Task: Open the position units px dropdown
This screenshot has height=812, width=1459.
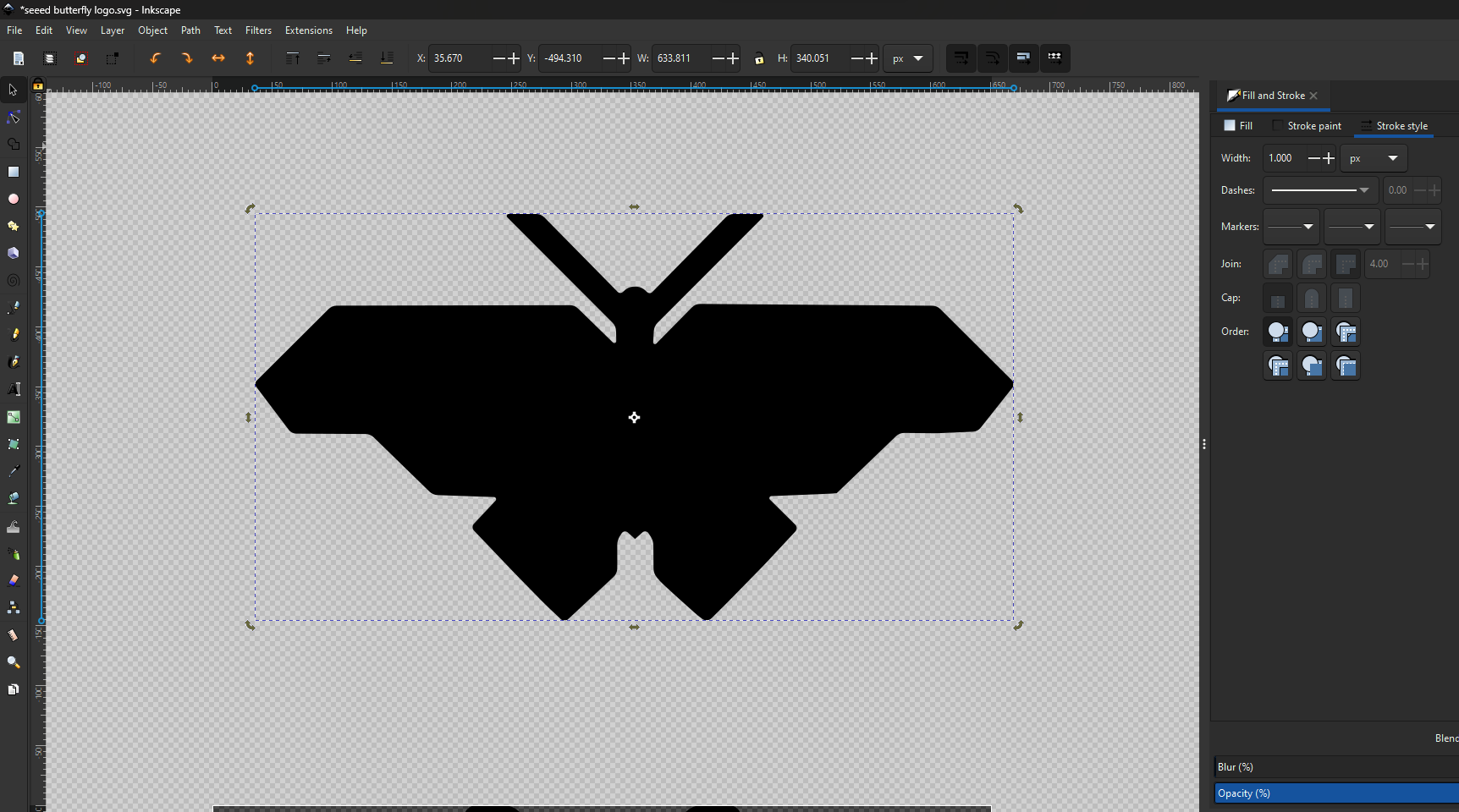Action: click(908, 58)
